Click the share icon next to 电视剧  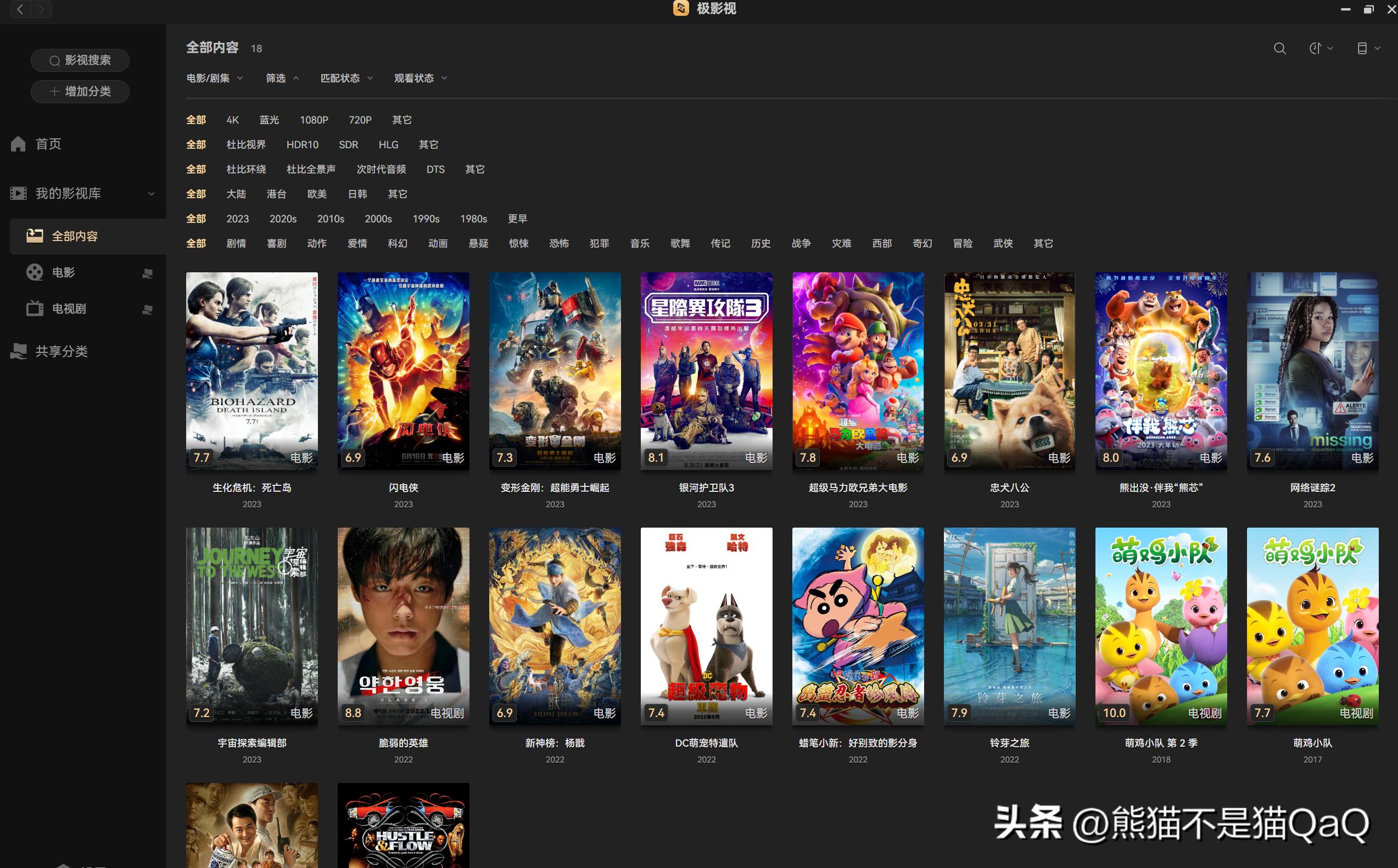tap(148, 310)
